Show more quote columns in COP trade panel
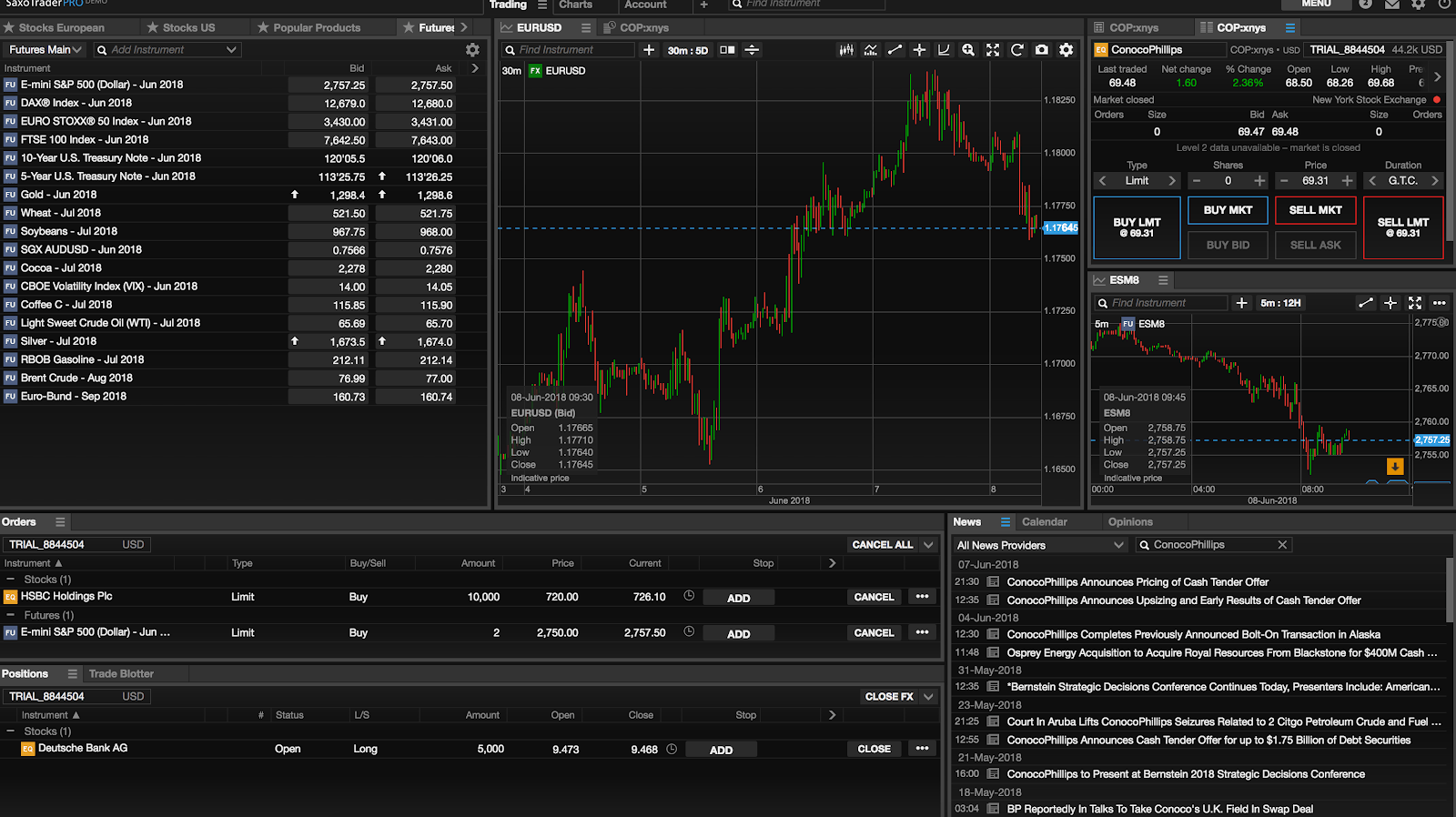 pyautogui.click(x=1437, y=77)
